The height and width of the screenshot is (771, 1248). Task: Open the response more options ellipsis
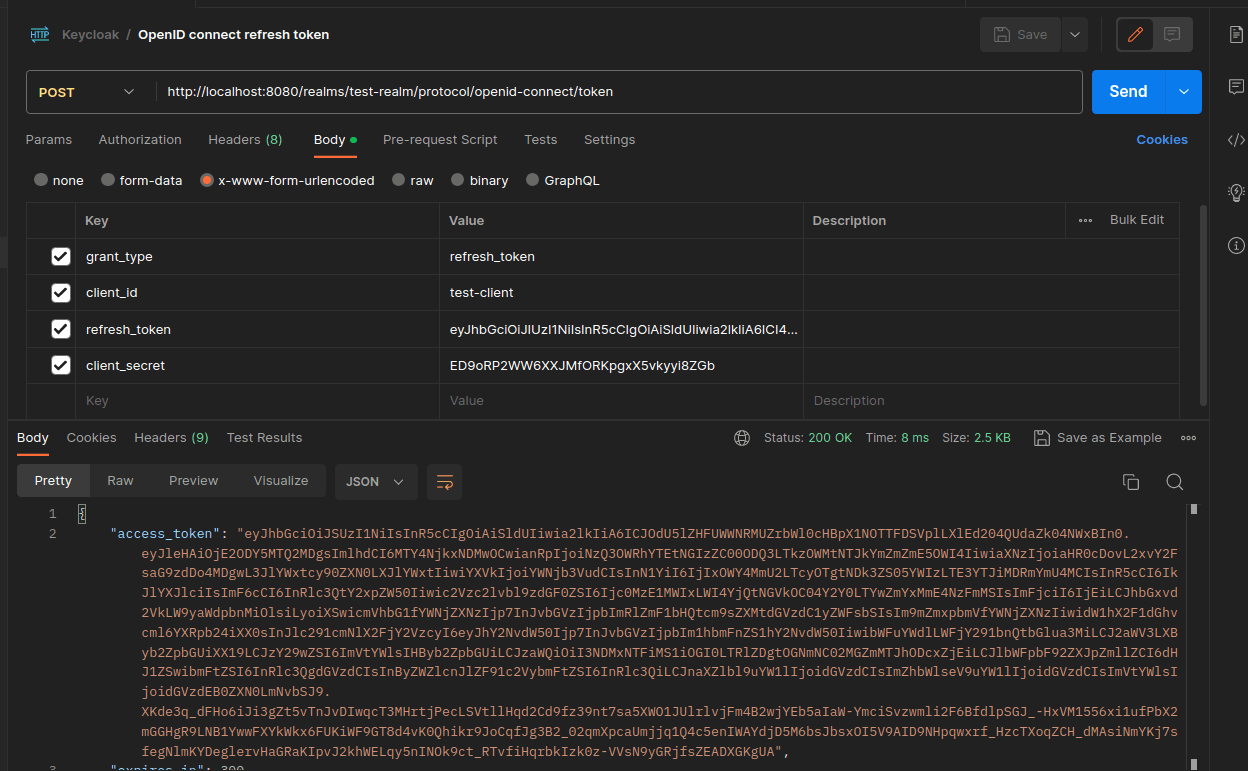point(1188,438)
